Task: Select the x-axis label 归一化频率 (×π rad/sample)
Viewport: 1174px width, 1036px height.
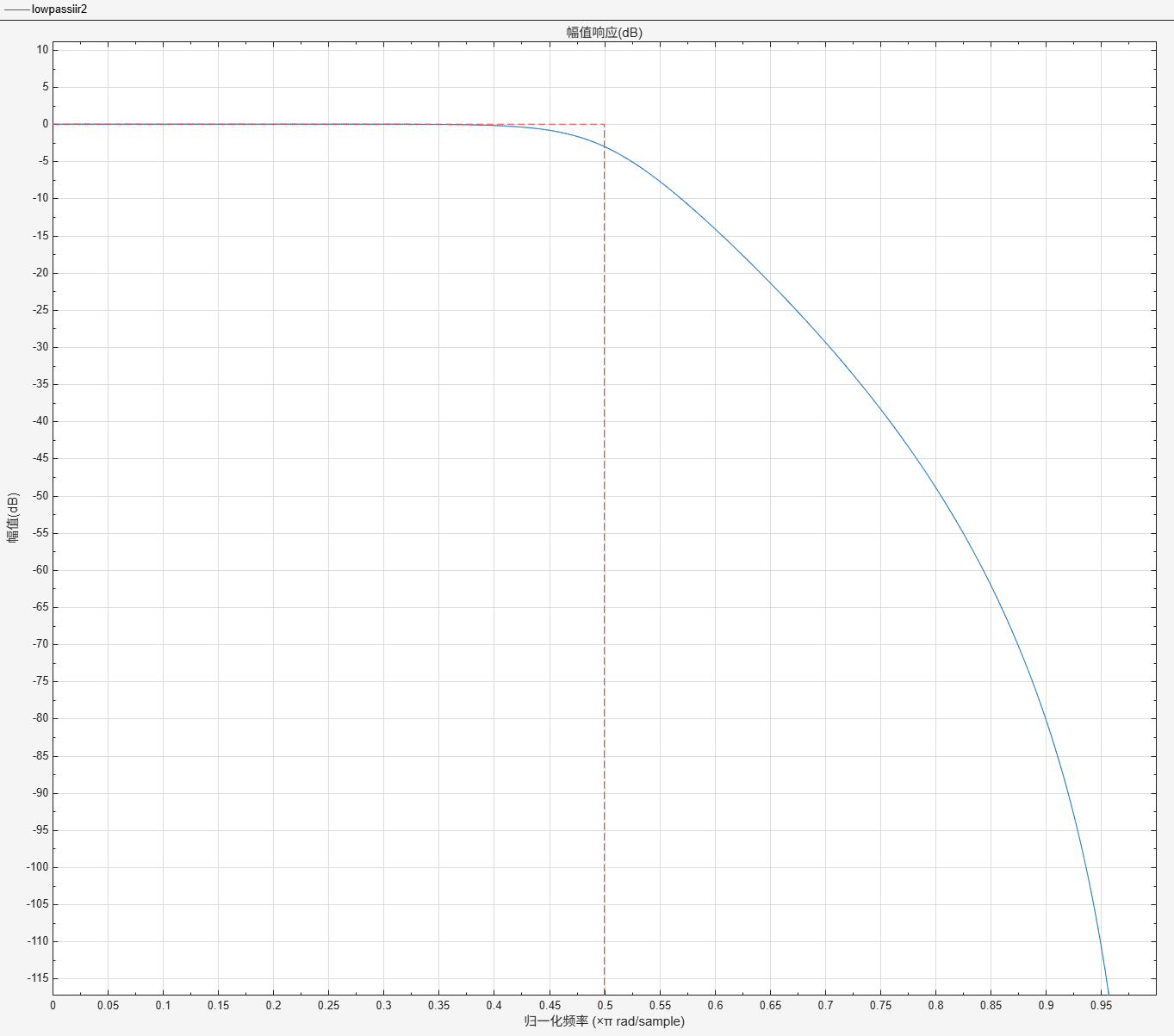Action: [x=604, y=1021]
